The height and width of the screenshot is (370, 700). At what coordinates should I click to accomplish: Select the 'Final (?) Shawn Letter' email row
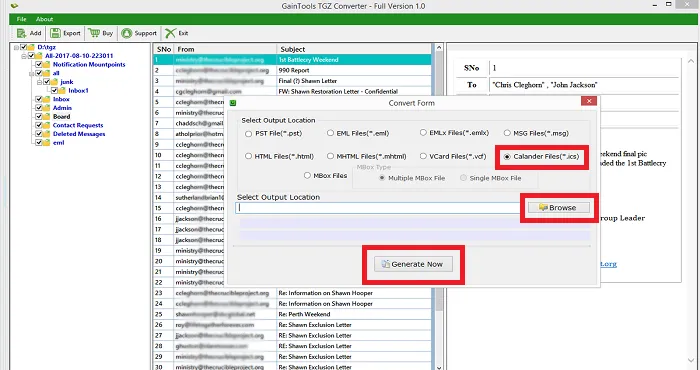tap(292, 81)
